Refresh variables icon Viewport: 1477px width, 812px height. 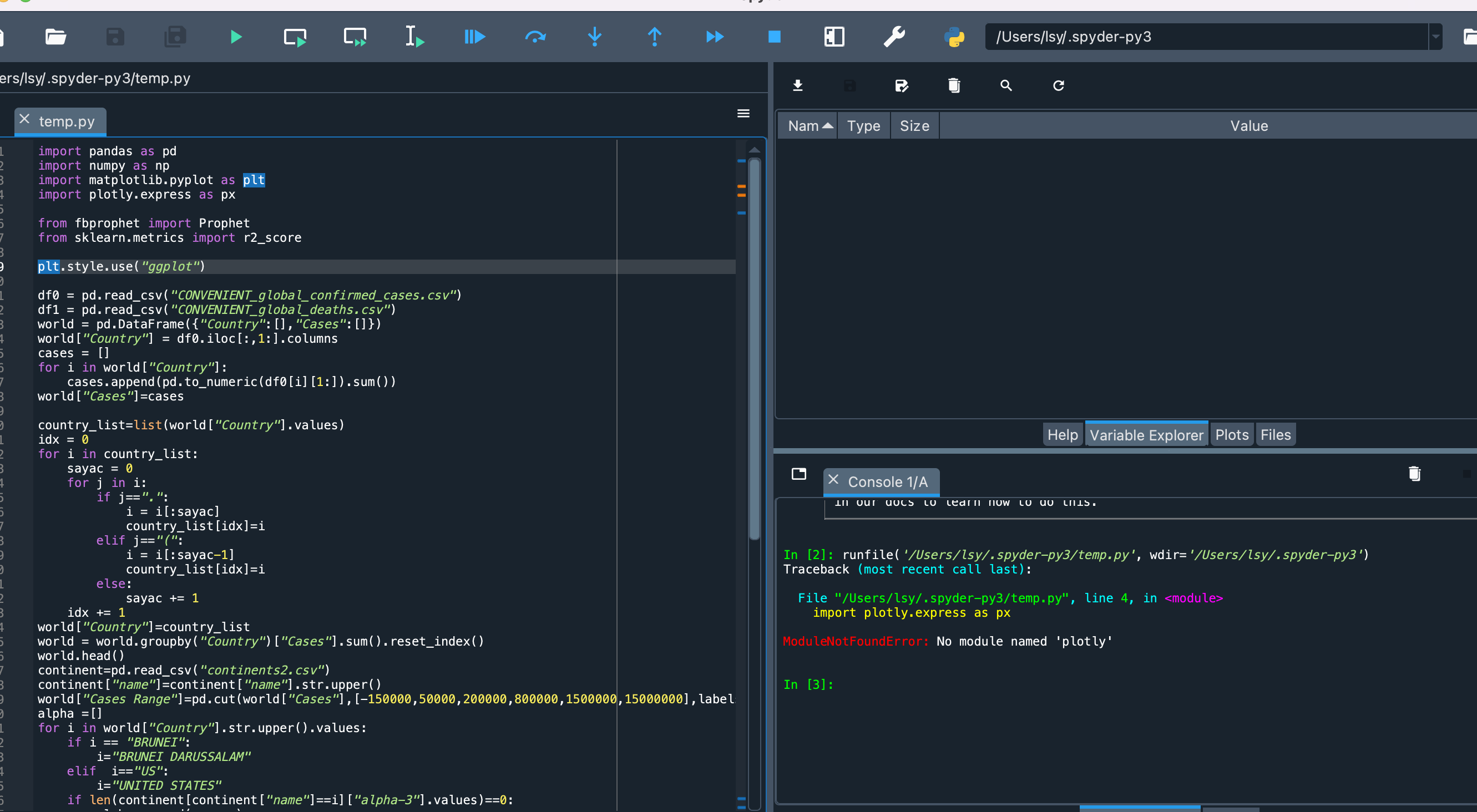coord(1059,86)
